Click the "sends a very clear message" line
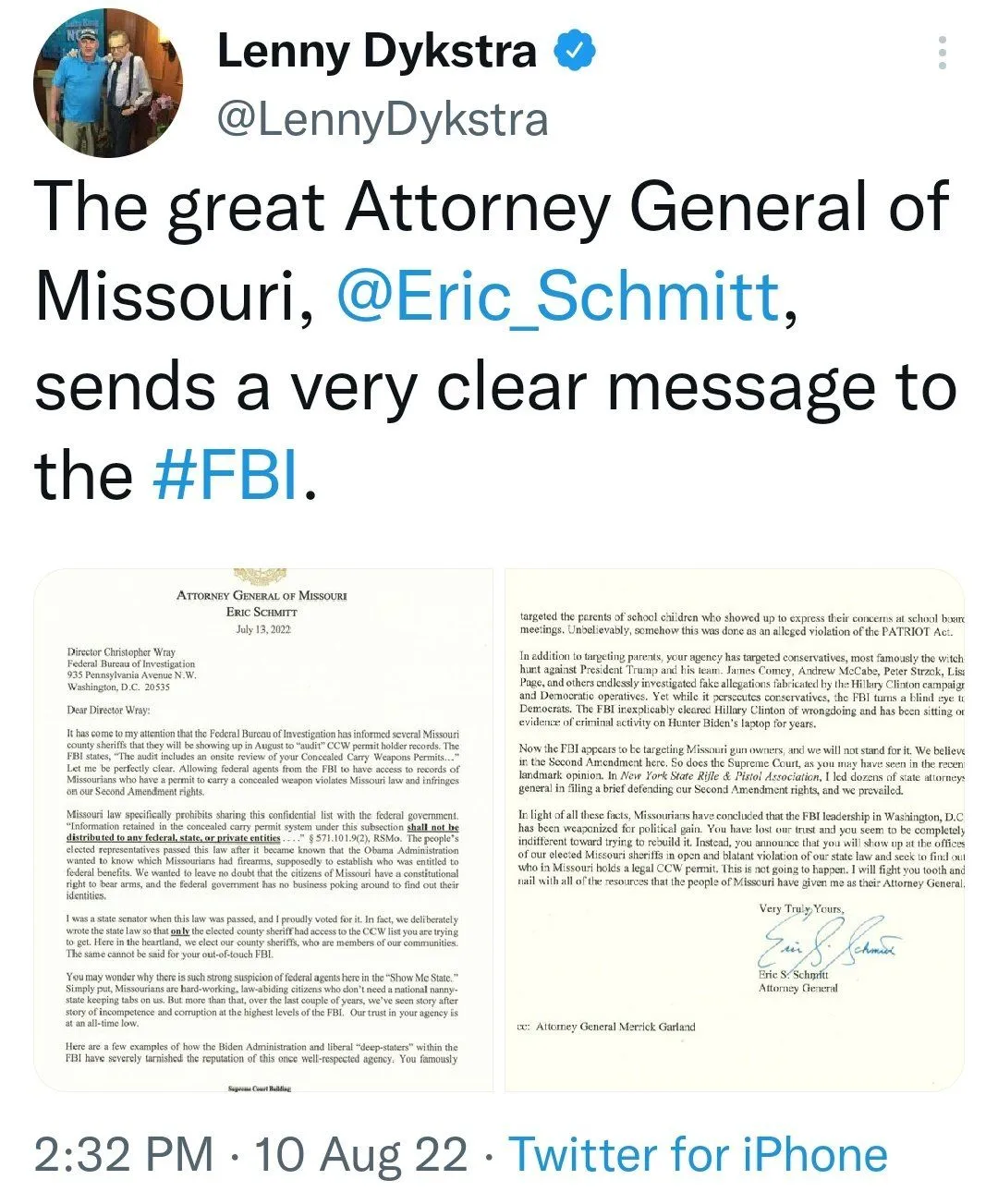This screenshot has width=998, height=1204. (494, 386)
